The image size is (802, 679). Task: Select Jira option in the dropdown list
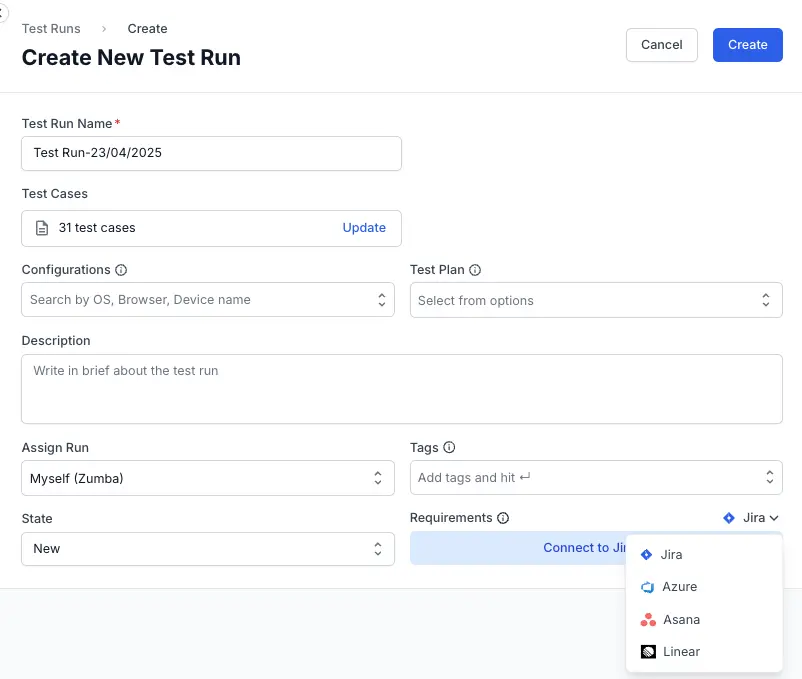click(671, 555)
